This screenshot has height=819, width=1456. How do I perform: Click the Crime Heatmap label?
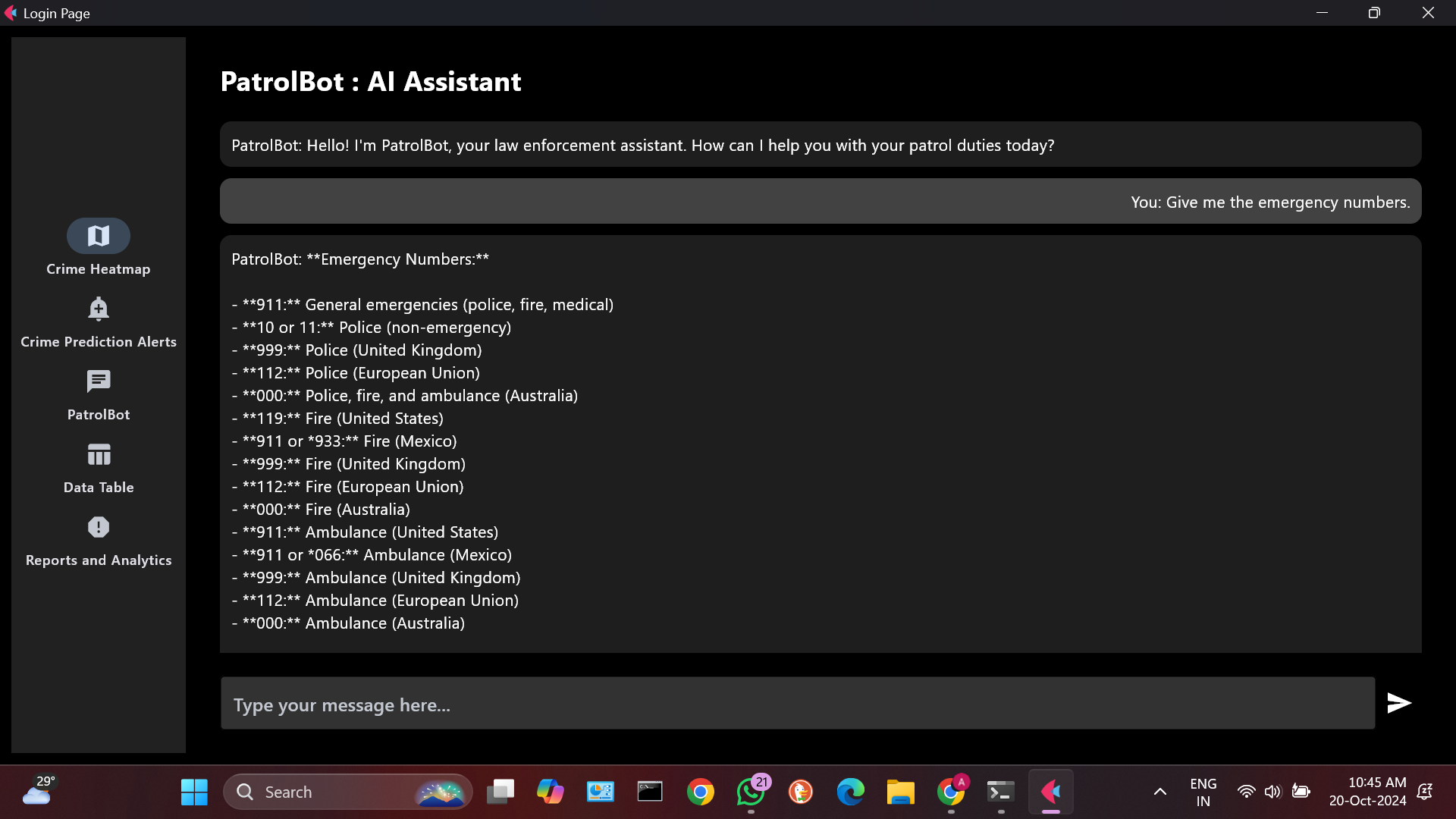99,269
